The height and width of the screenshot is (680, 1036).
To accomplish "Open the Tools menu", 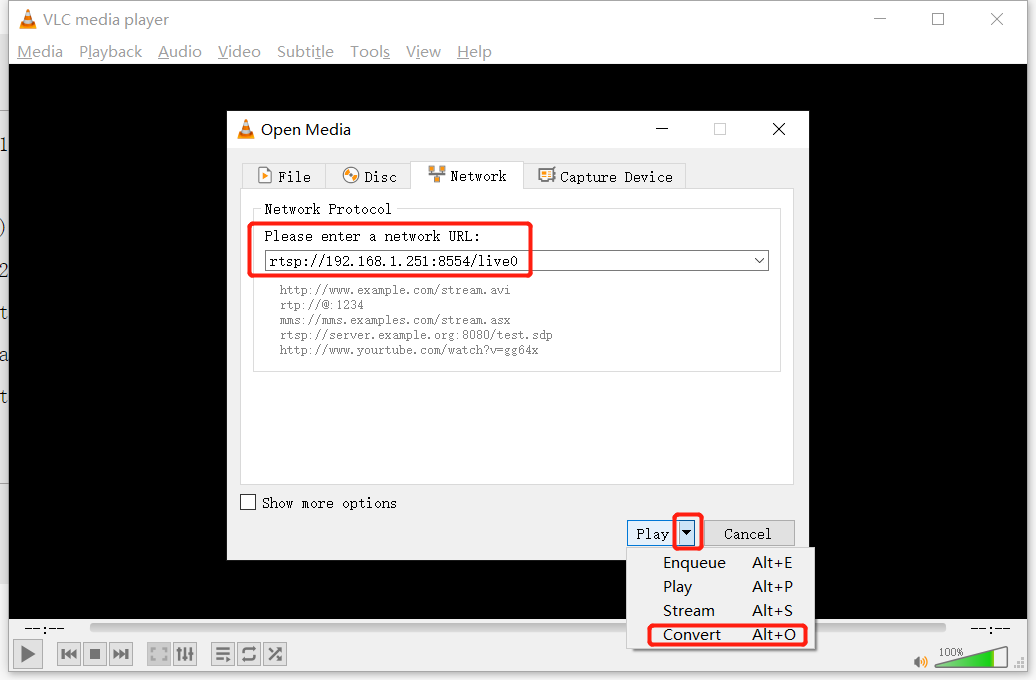I will click(370, 52).
